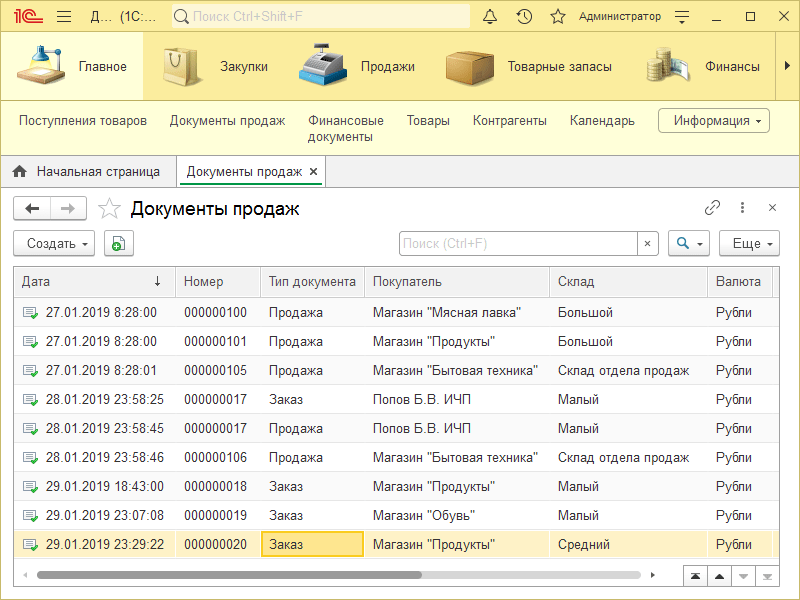This screenshot has height=600, width=800.
Task: Open the Финансы section
Action: click(x=732, y=66)
